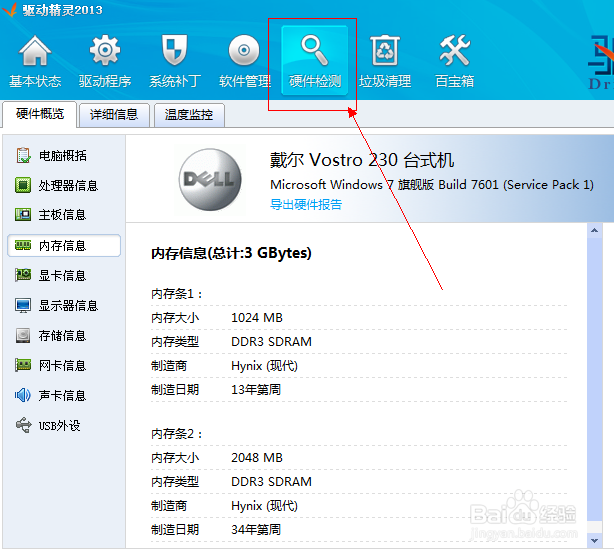Click the 内存条2 label
This screenshot has width=614, height=555.
(177, 434)
